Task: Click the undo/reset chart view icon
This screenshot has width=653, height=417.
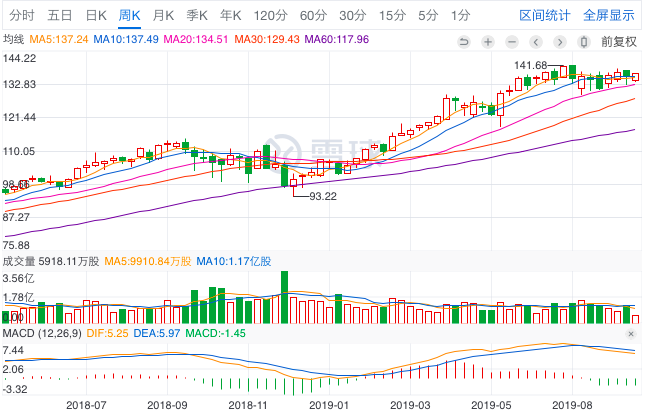Action: pyautogui.click(x=464, y=42)
